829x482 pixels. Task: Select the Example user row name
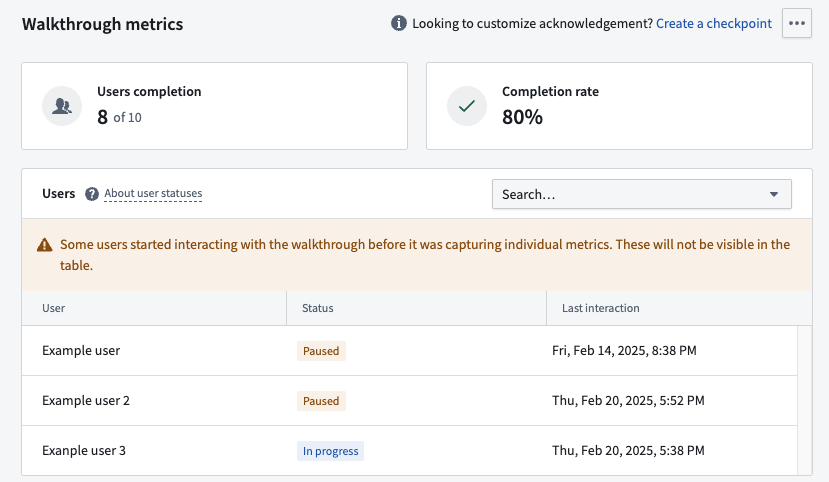pos(81,350)
